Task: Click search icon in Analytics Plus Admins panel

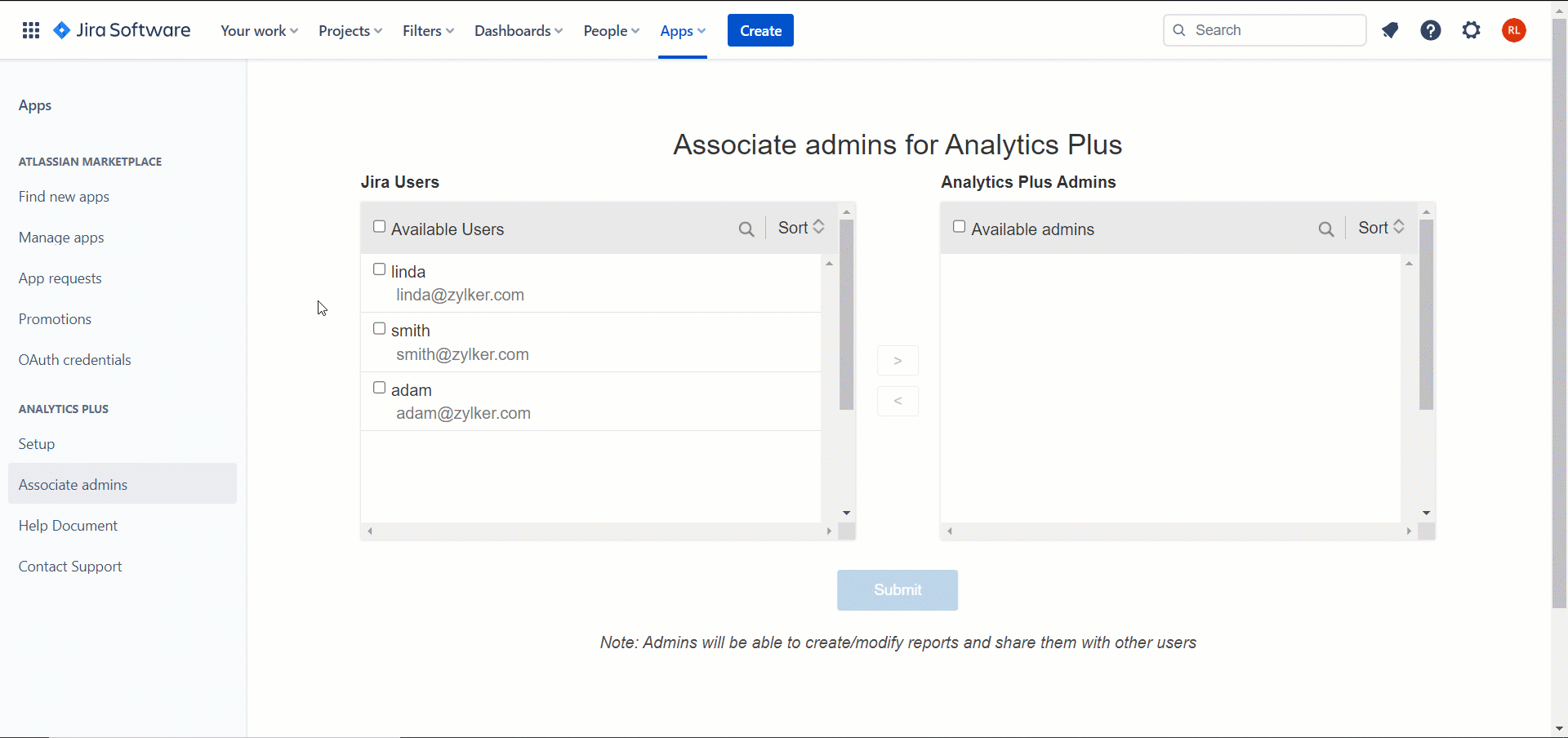Action: pyautogui.click(x=1325, y=229)
